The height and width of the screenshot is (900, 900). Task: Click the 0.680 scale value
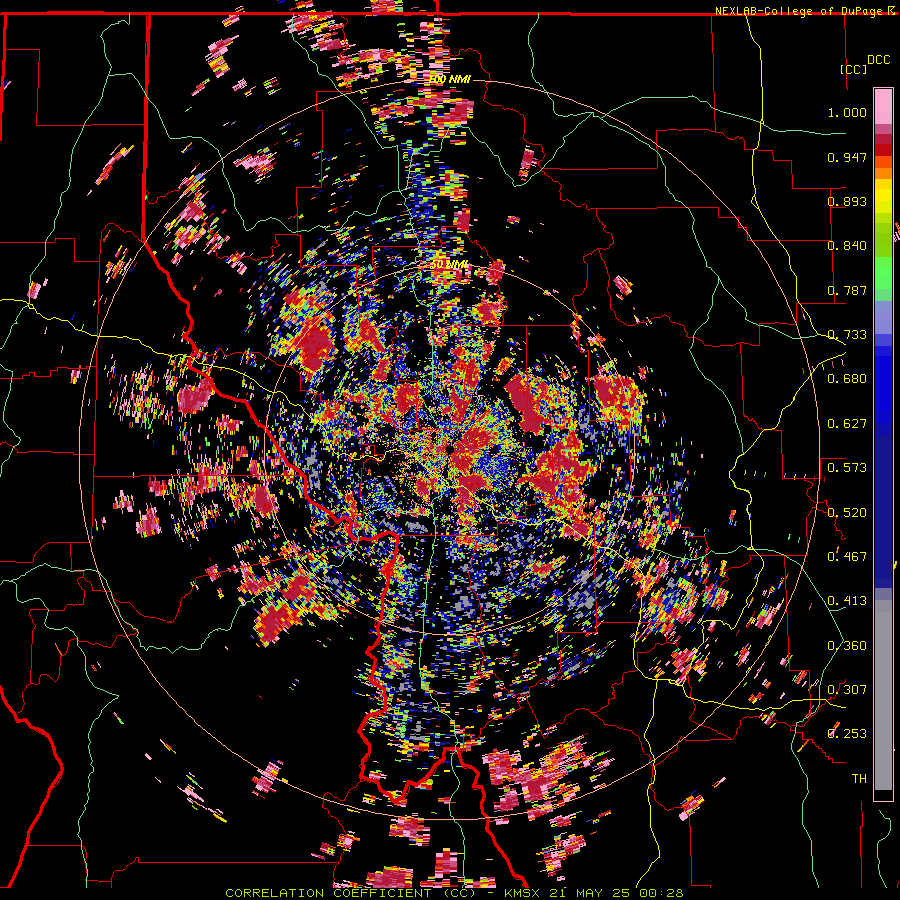pyautogui.click(x=847, y=379)
